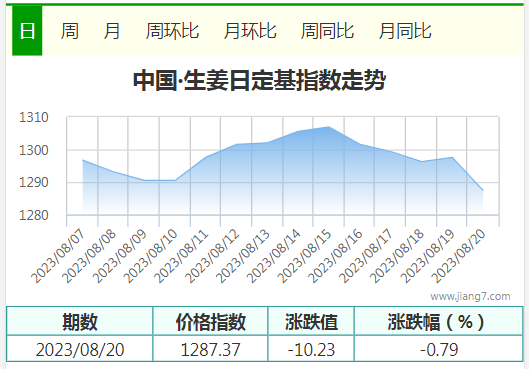
Task: Click the 价格指数 column header
Action: point(211,321)
